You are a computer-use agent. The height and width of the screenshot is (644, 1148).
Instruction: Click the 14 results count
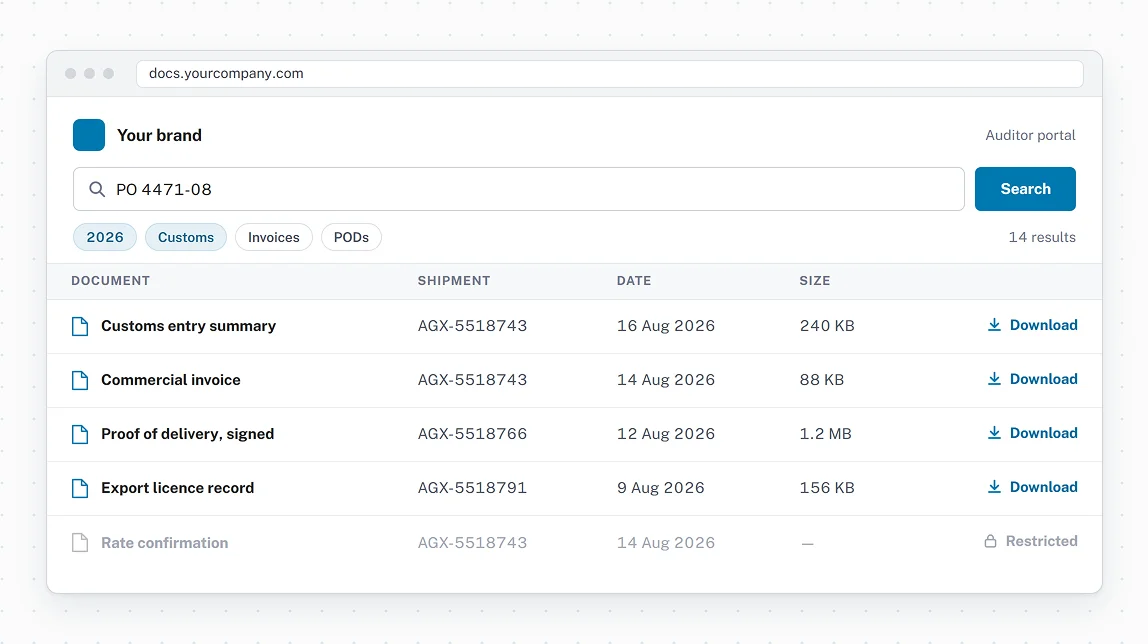pos(1042,237)
